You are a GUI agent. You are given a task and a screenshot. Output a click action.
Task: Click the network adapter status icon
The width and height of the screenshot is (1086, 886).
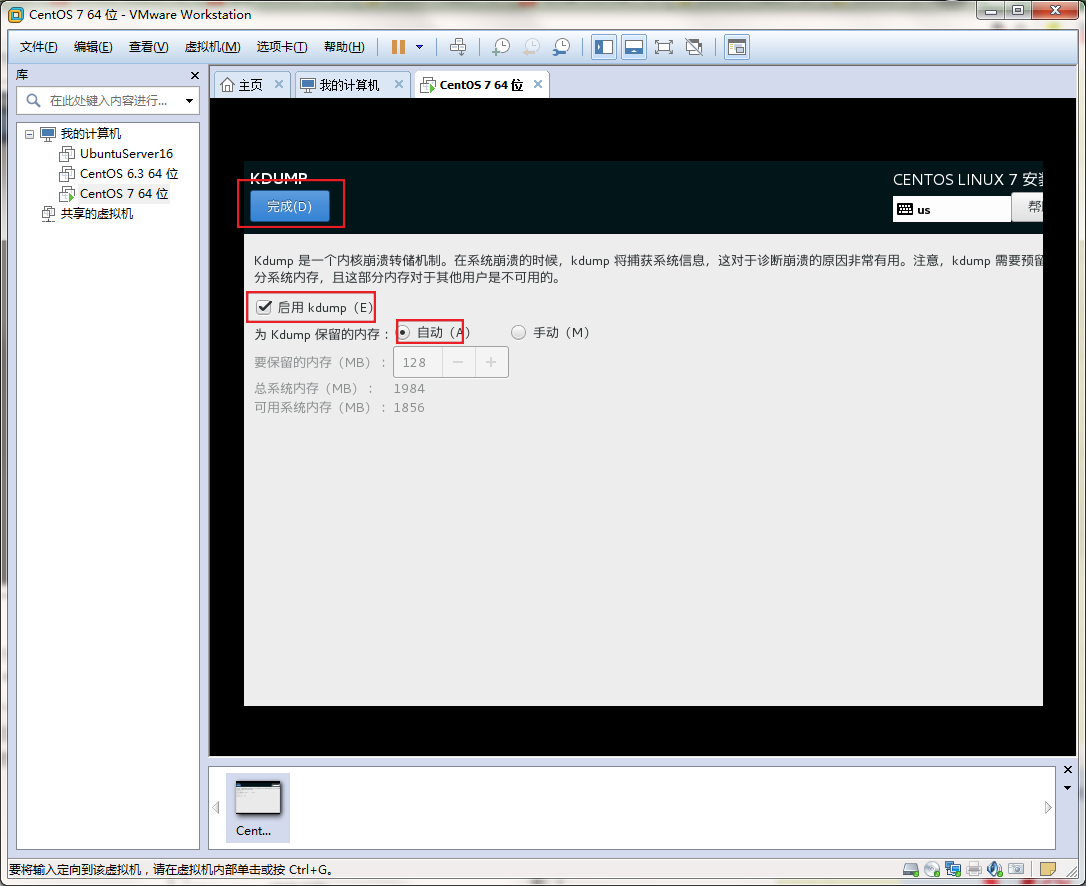(x=953, y=869)
